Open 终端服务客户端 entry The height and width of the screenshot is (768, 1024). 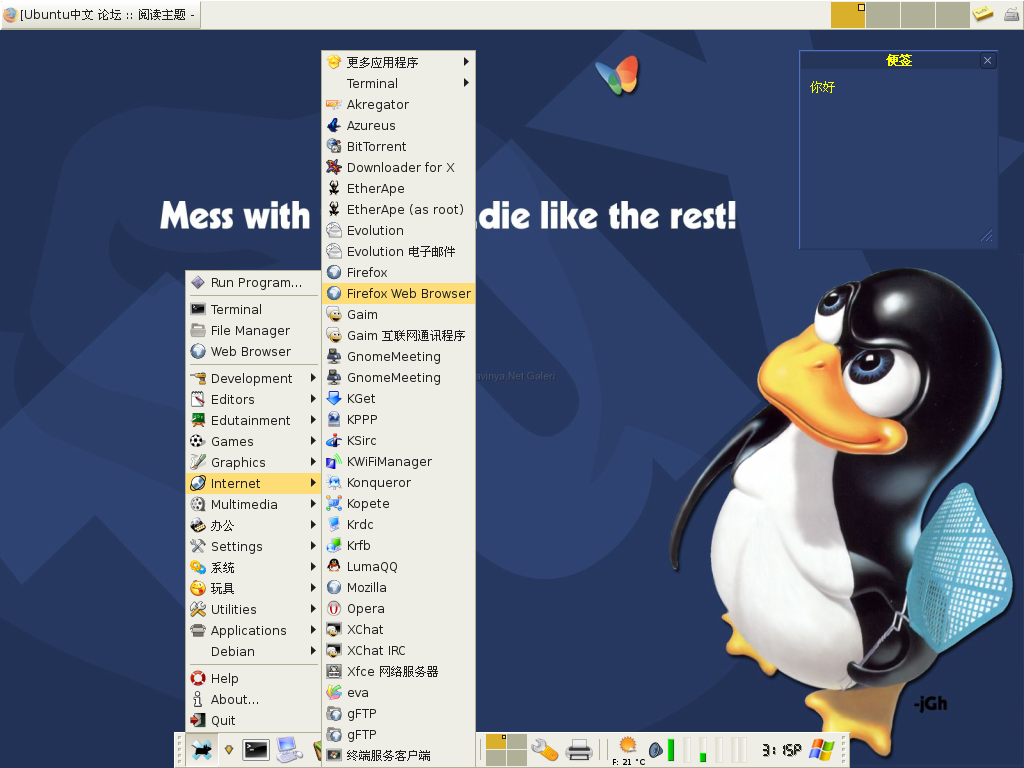[398, 755]
